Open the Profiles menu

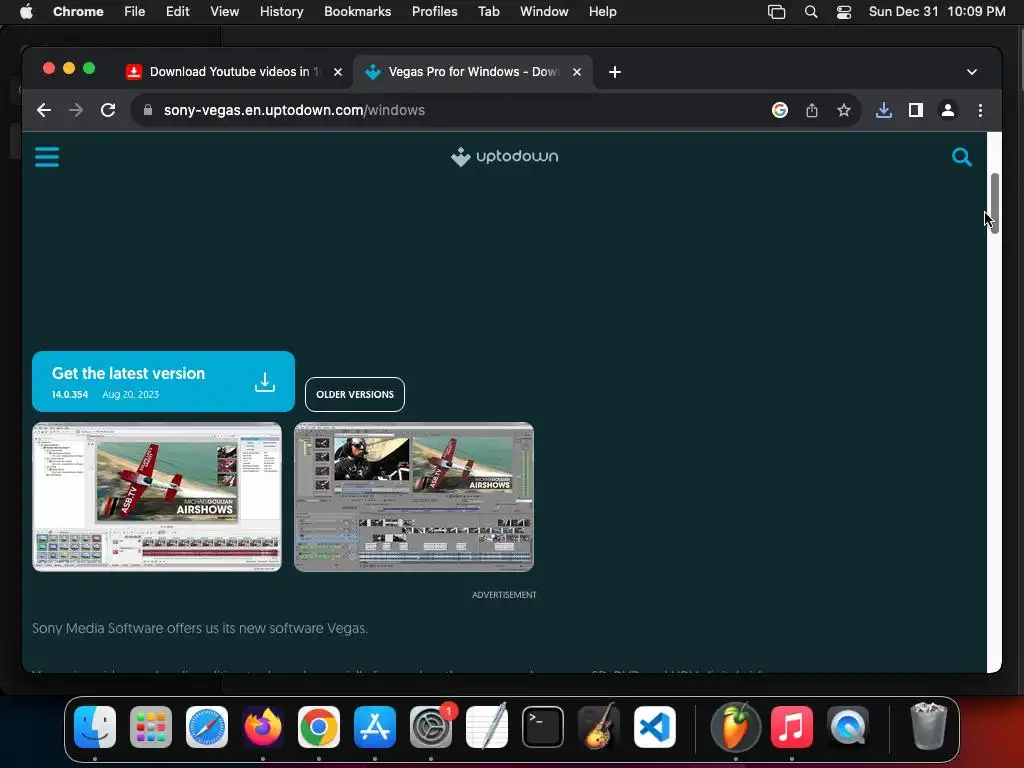(x=434, y=12)
